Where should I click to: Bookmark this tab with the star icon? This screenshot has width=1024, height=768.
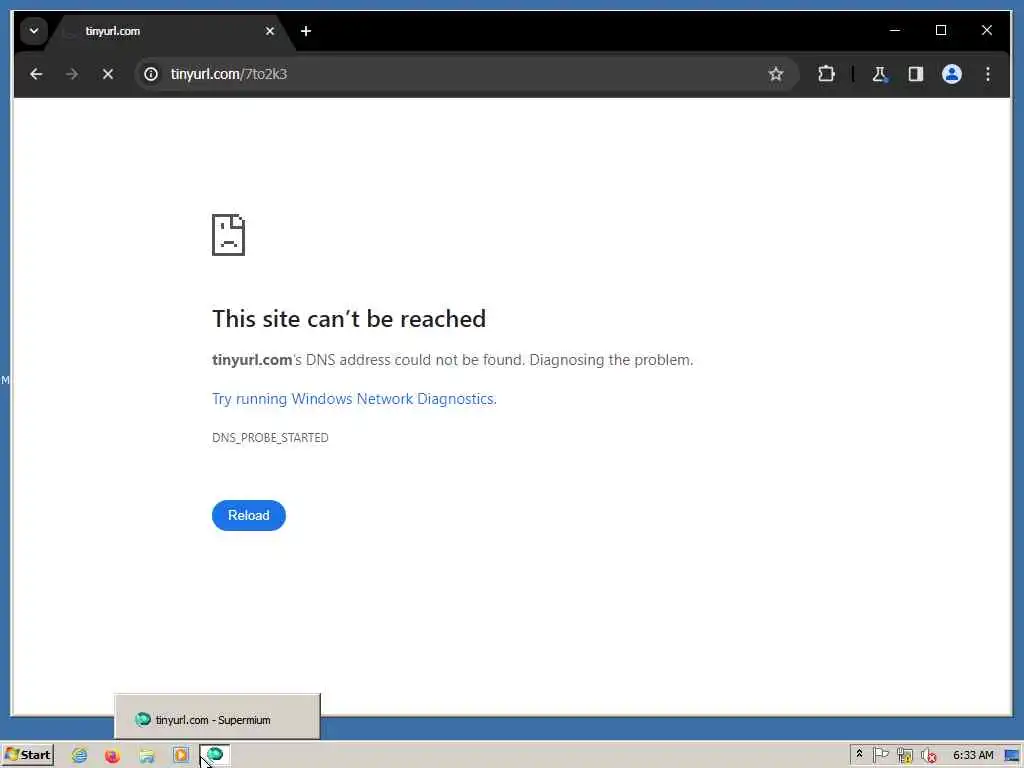click(x=775, y=74)
